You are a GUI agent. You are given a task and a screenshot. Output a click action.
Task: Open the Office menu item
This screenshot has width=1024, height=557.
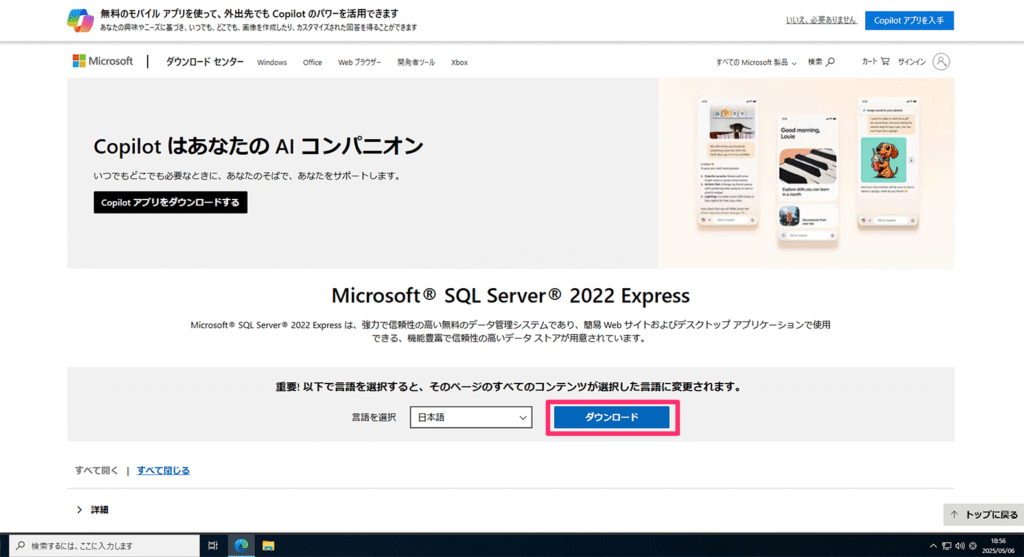click(x=312, y=63)
